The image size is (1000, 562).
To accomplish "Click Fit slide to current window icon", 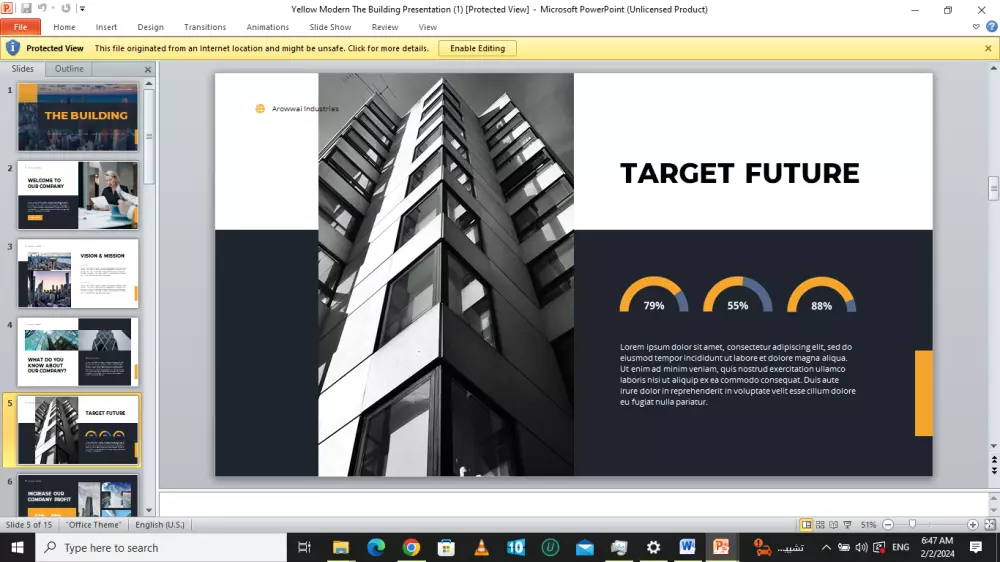I will tap(990, 524).
